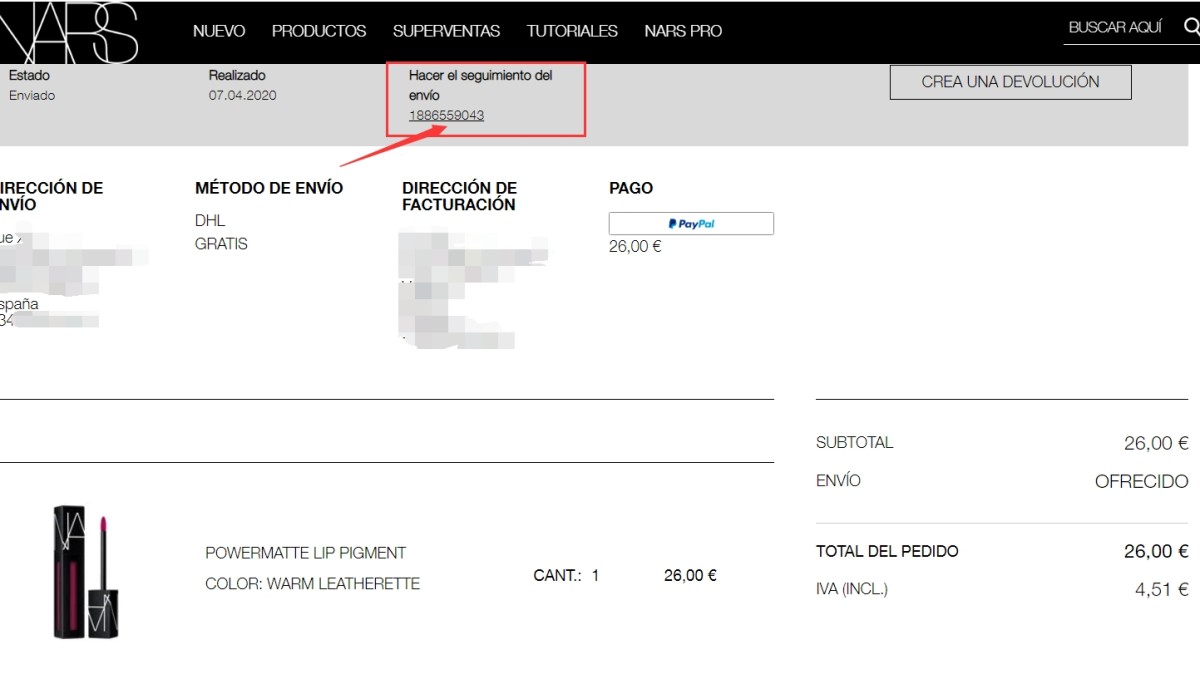Click the ENVÍO label in summary
This screenshot has width=1200, height=674.
838,481
